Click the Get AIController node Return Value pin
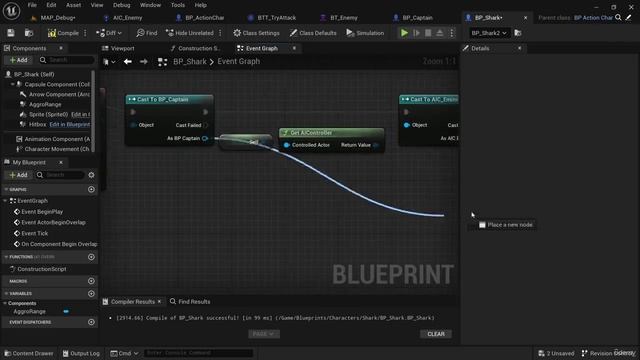 coord(376,145)
